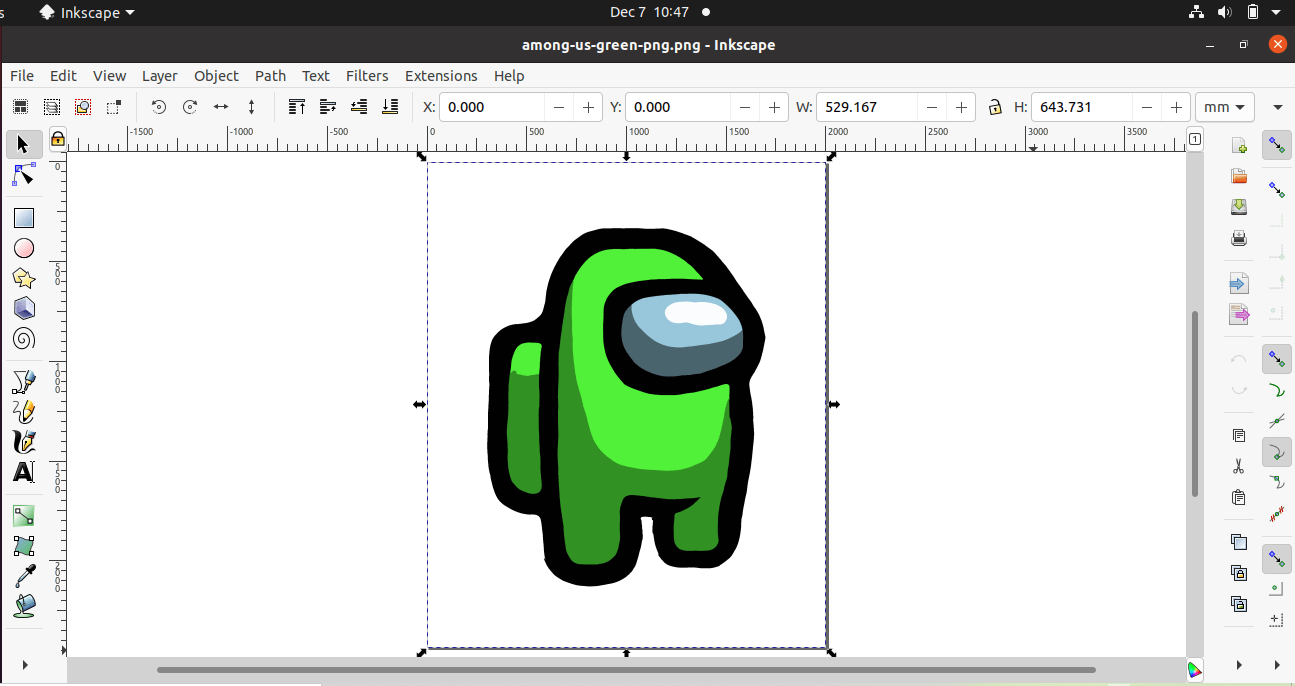Decrease the H height with the minus button
The height and width of the screenshot is (686, 1295).
[x=1147, y=107]
